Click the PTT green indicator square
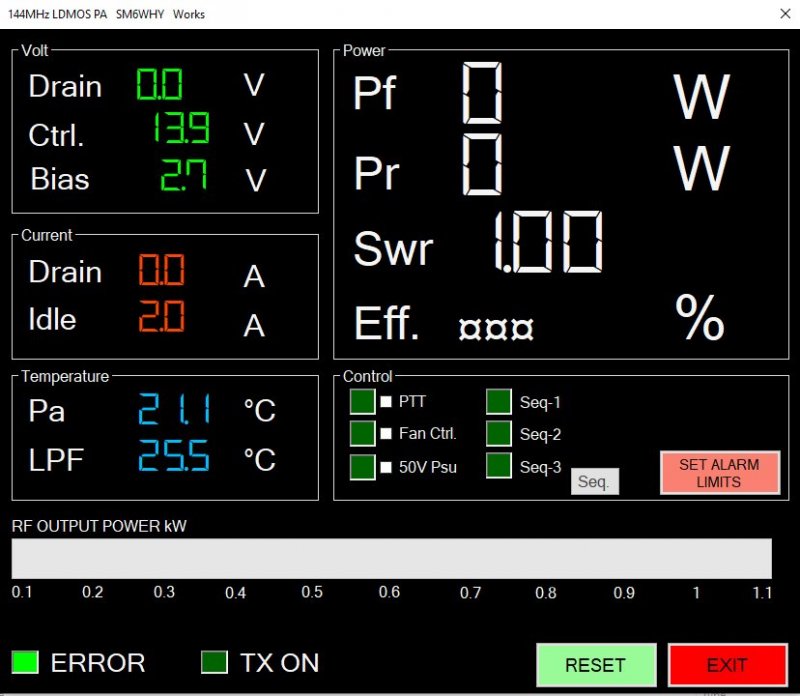Image resolution: width=800 pixels, height=696 pixels. [362, 401]
